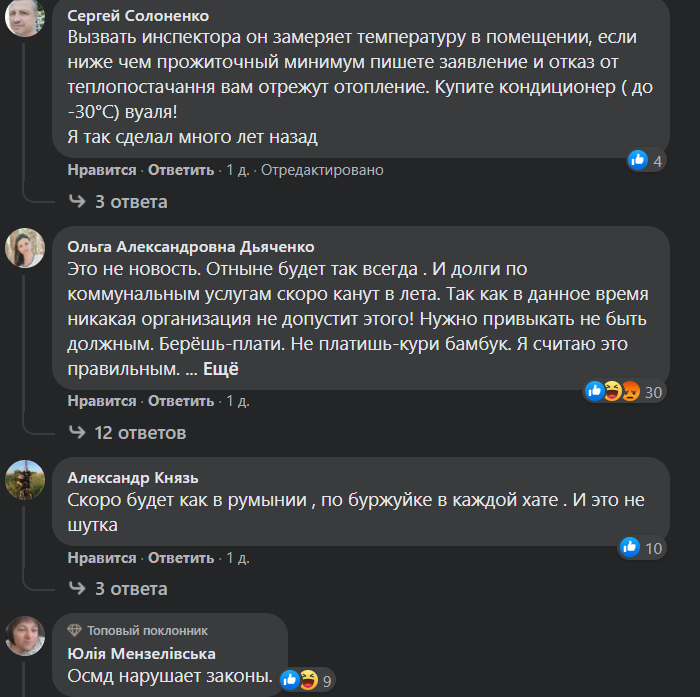700x697 pixels.
Task: Click the reply arrow icon beside '12 ответов'
Action: coord(77,433)
